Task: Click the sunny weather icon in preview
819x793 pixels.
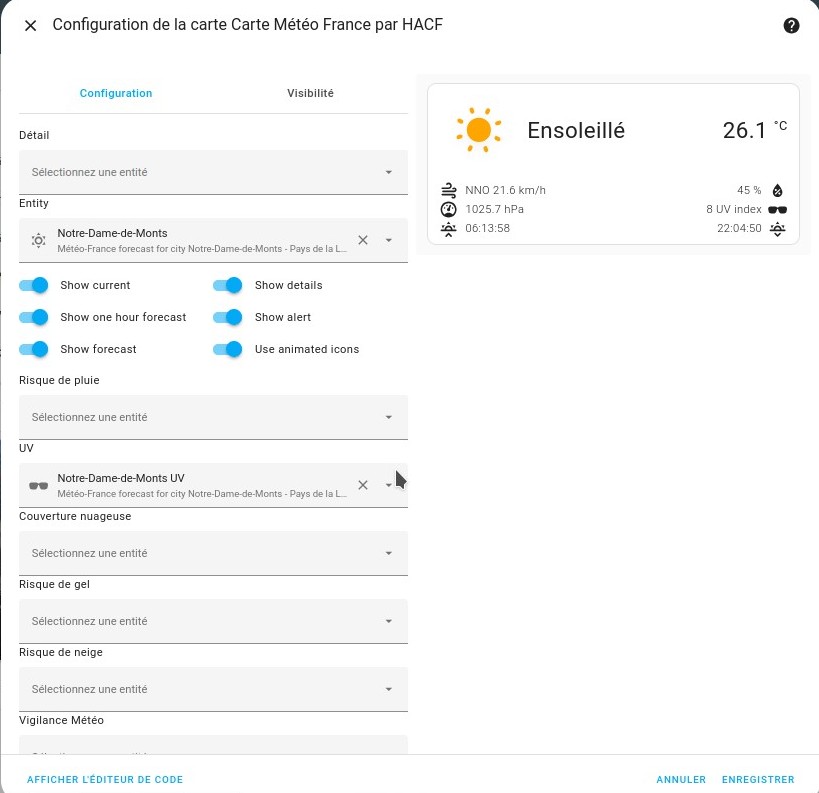Action: (x=478, y=130)
